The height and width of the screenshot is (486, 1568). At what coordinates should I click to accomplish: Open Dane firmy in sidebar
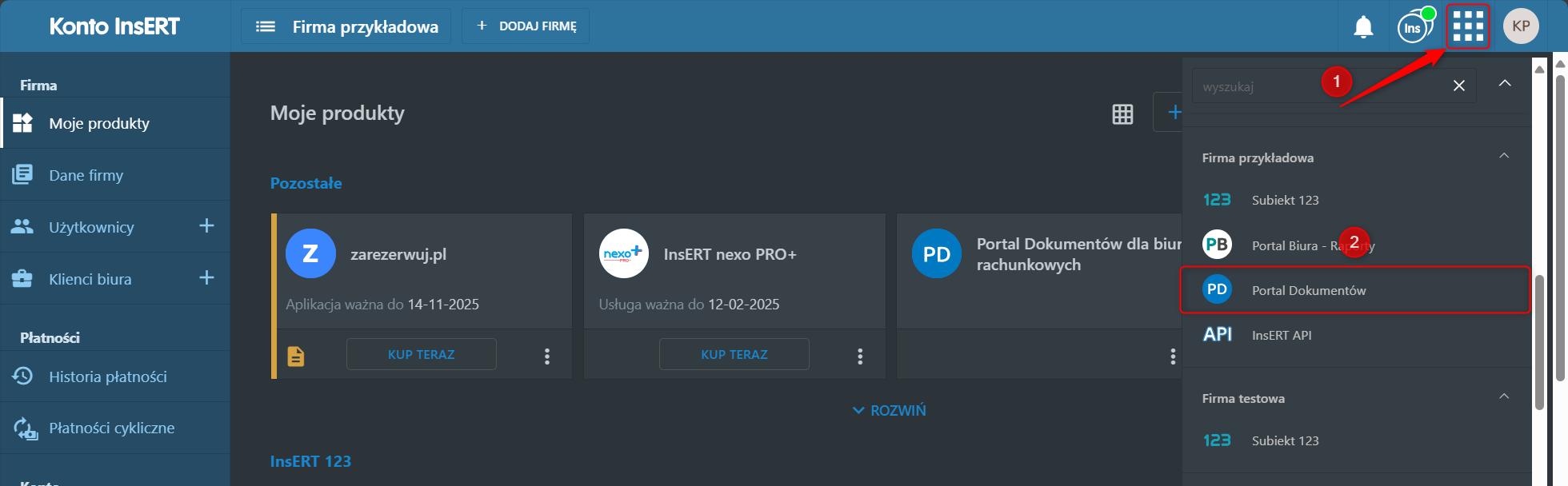[x=86, y=175]
